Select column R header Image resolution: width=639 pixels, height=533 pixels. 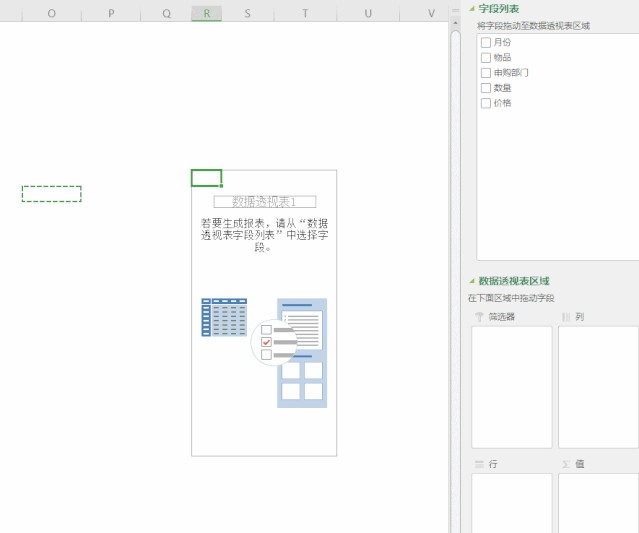[206, 13]
